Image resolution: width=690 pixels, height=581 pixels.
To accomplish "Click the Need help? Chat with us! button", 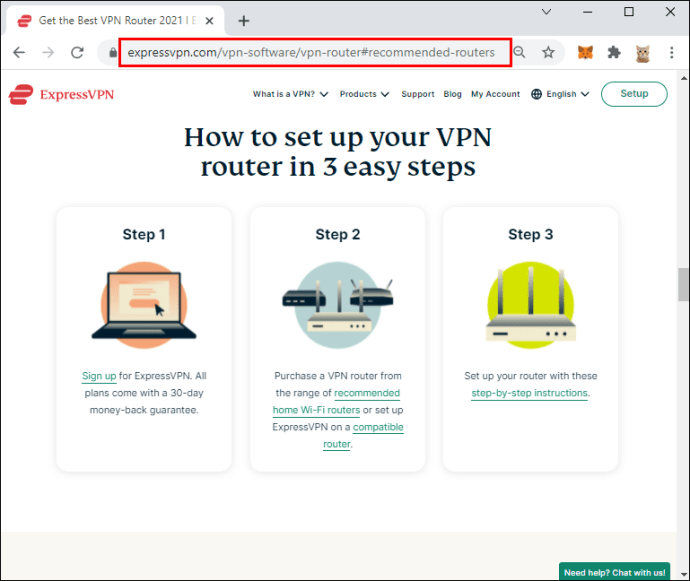I will click(x=614, y=572).
